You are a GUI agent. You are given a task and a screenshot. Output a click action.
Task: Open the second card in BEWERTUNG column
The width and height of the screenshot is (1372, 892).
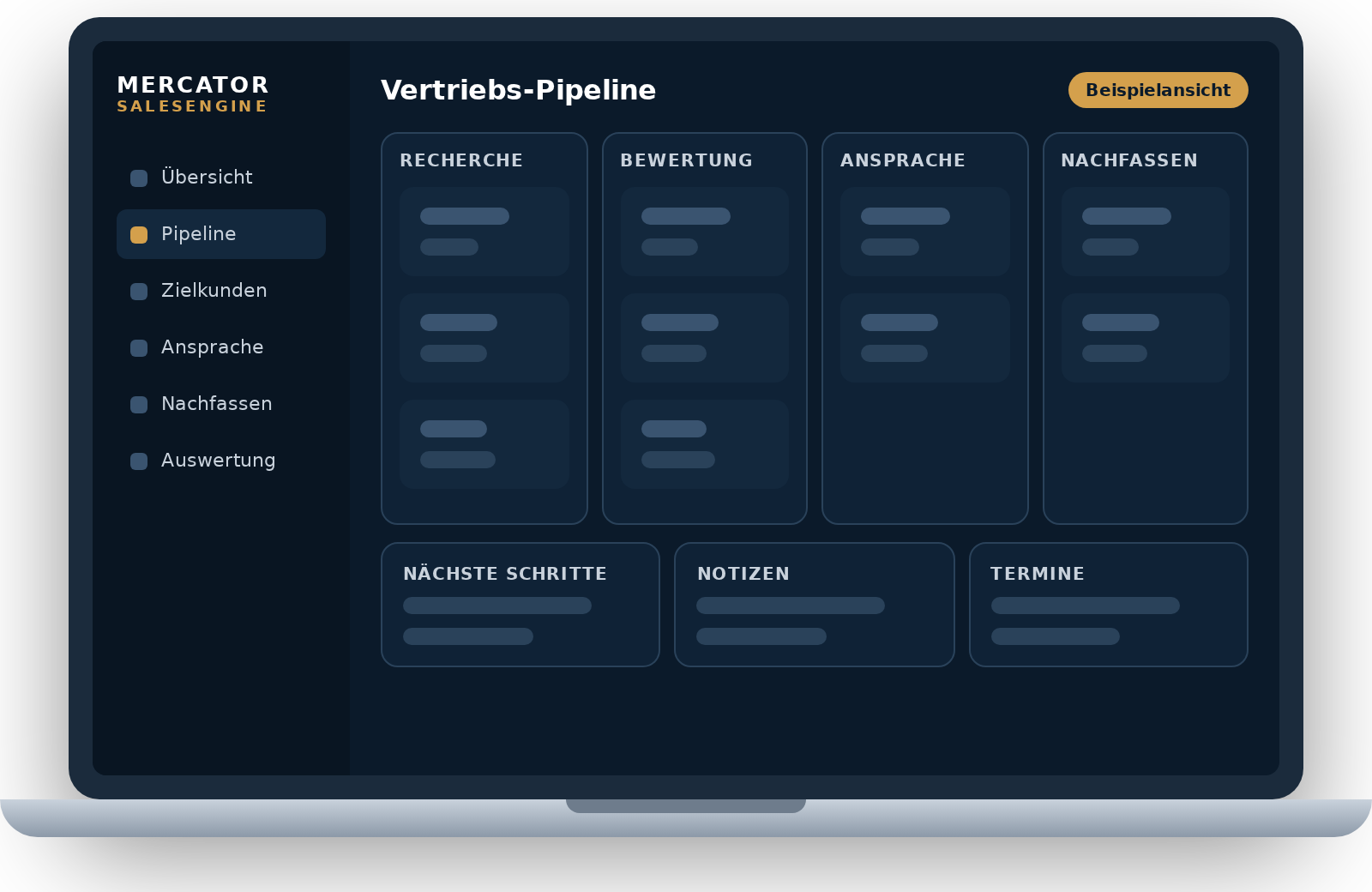705,338
